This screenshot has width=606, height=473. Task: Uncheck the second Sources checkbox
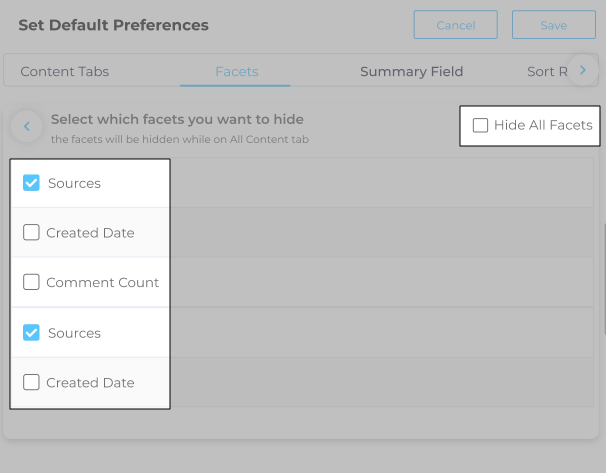tap(31, 333)
